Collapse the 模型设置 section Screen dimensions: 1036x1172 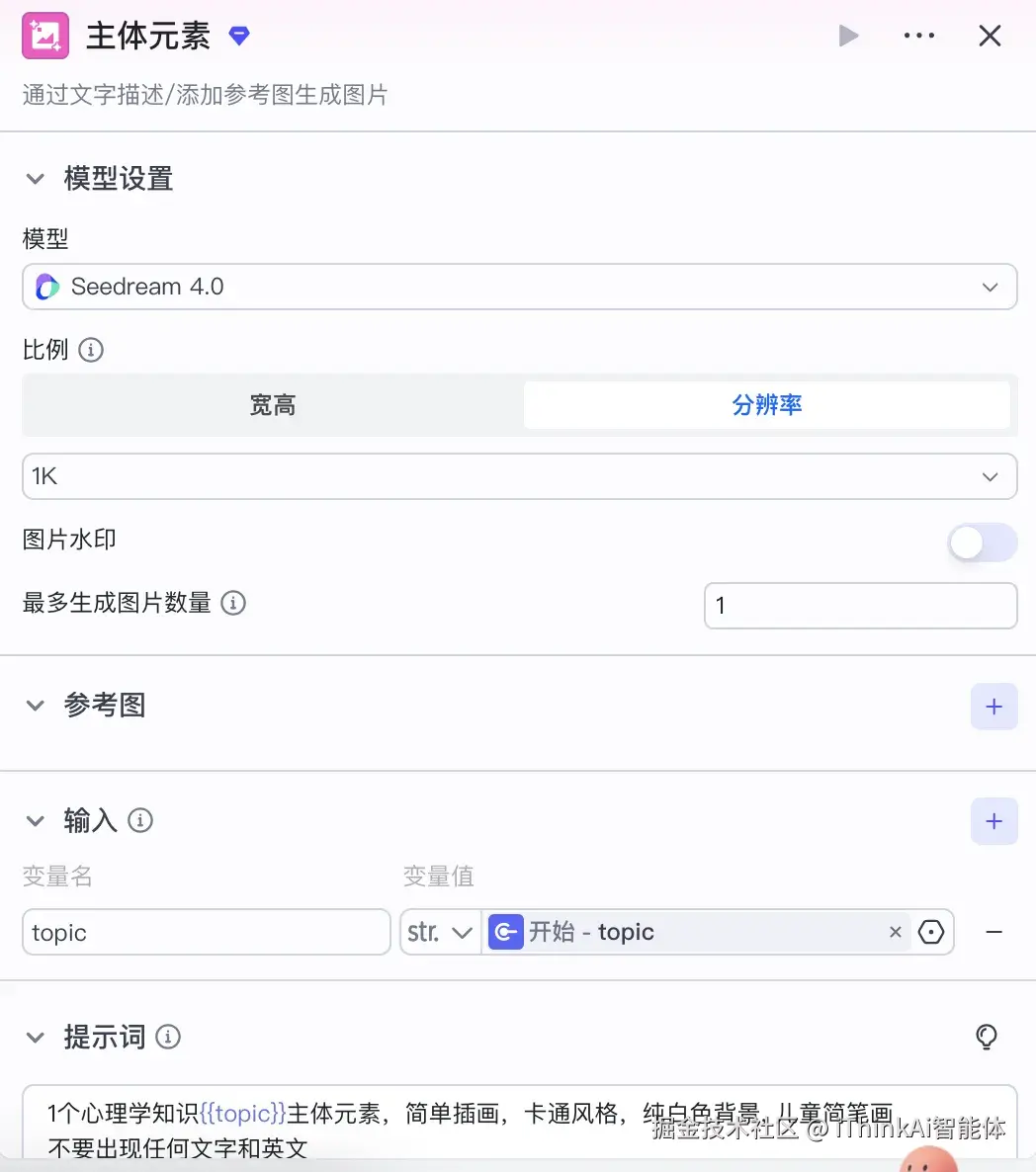click(x=36, y=179)
